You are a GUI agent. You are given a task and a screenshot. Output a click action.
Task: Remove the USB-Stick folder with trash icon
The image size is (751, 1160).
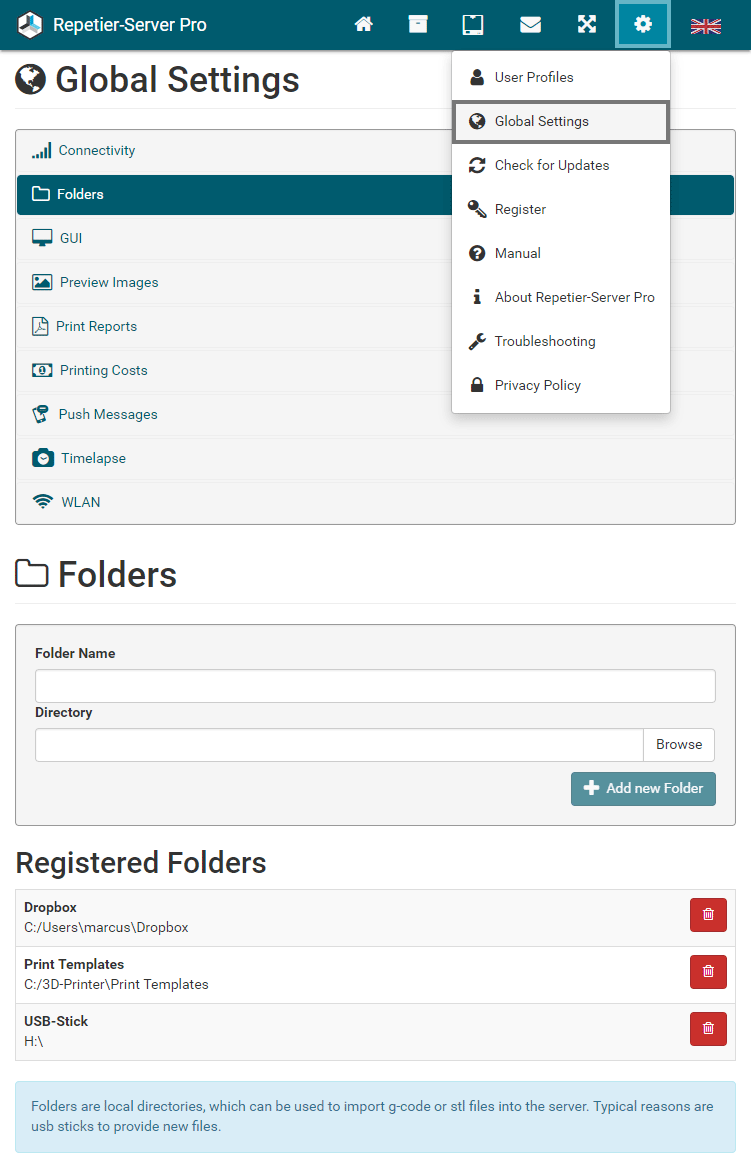tap(708, 1028)
